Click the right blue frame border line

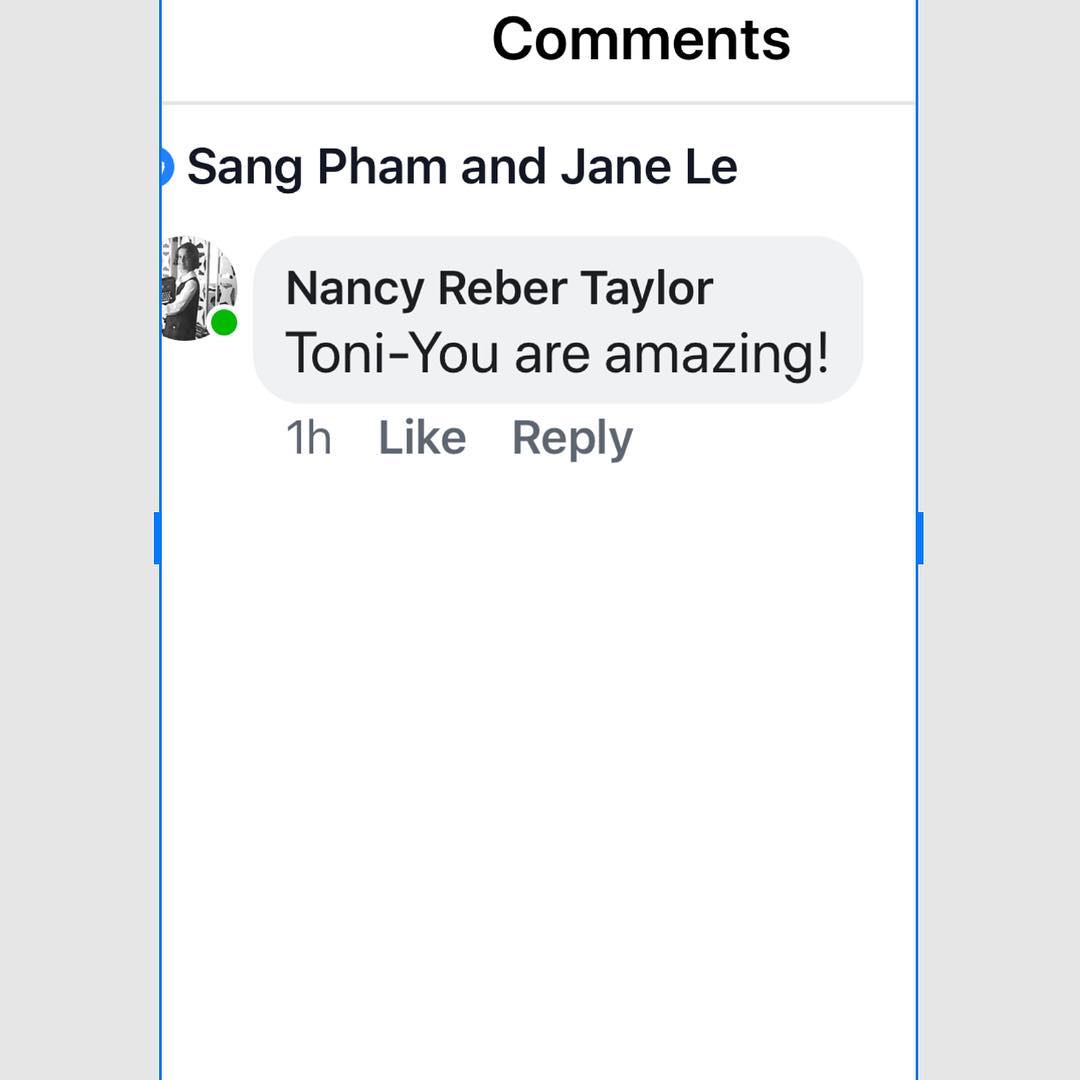click(917, 800)
